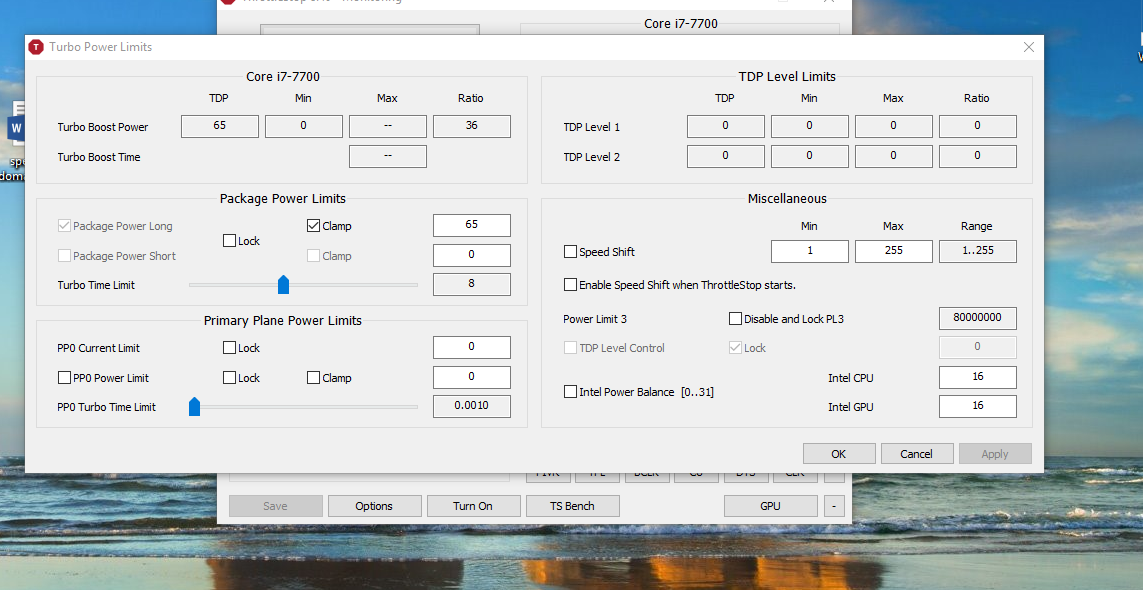
Task: Select the PP0 Power Limit value field
Action: (x=472, y=377)
